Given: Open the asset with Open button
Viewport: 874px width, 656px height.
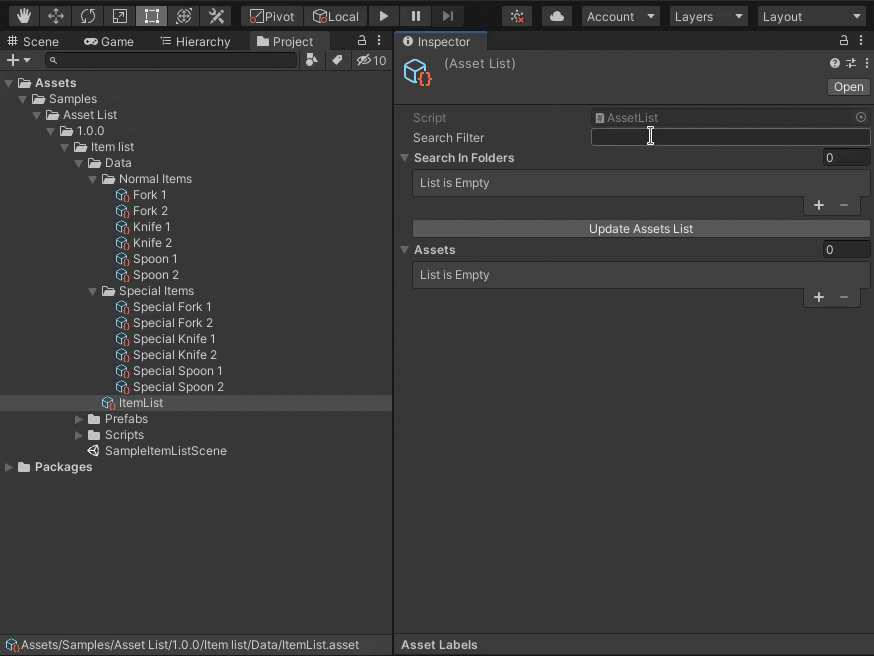Looking at the screenshot, I should point(848,87).
